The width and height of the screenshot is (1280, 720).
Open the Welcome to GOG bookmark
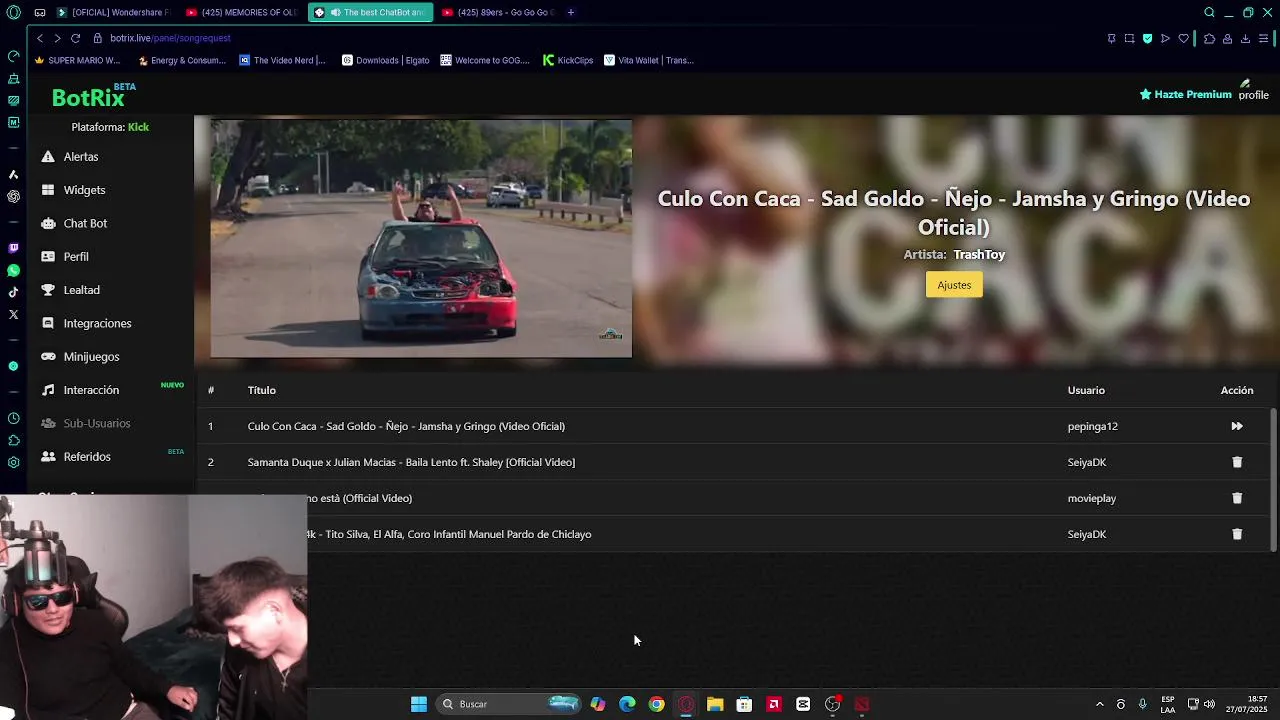pyautogui.click(x=485, y=60)
